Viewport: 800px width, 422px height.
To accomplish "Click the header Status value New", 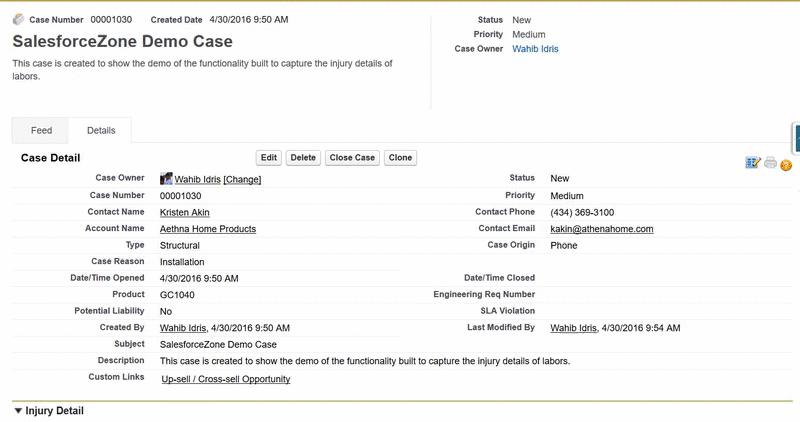I will tap(521, 20).
